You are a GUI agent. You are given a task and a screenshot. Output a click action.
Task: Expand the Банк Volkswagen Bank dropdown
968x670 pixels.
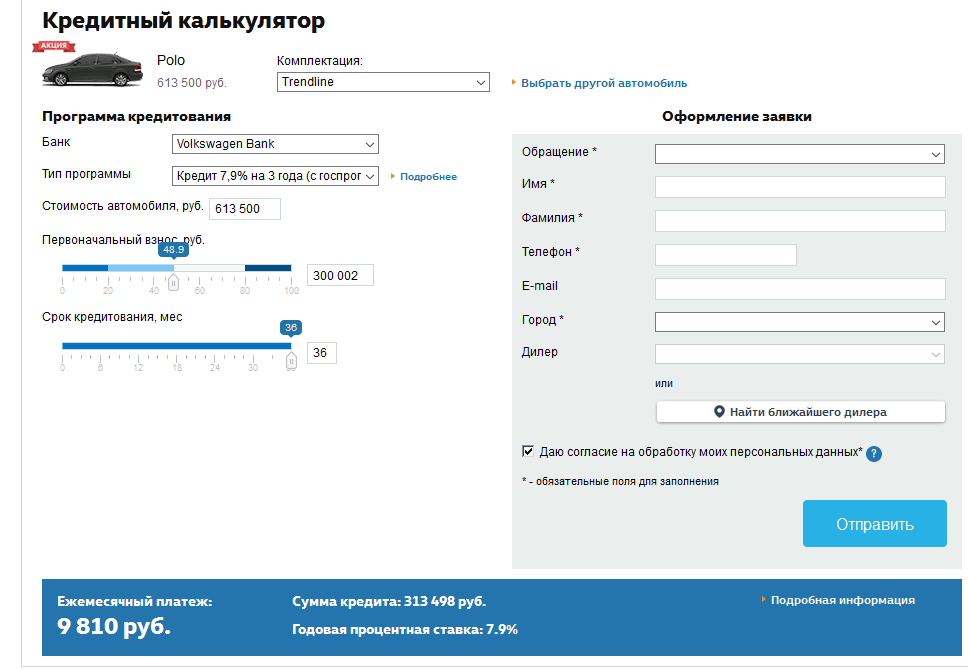pos(275,144)
